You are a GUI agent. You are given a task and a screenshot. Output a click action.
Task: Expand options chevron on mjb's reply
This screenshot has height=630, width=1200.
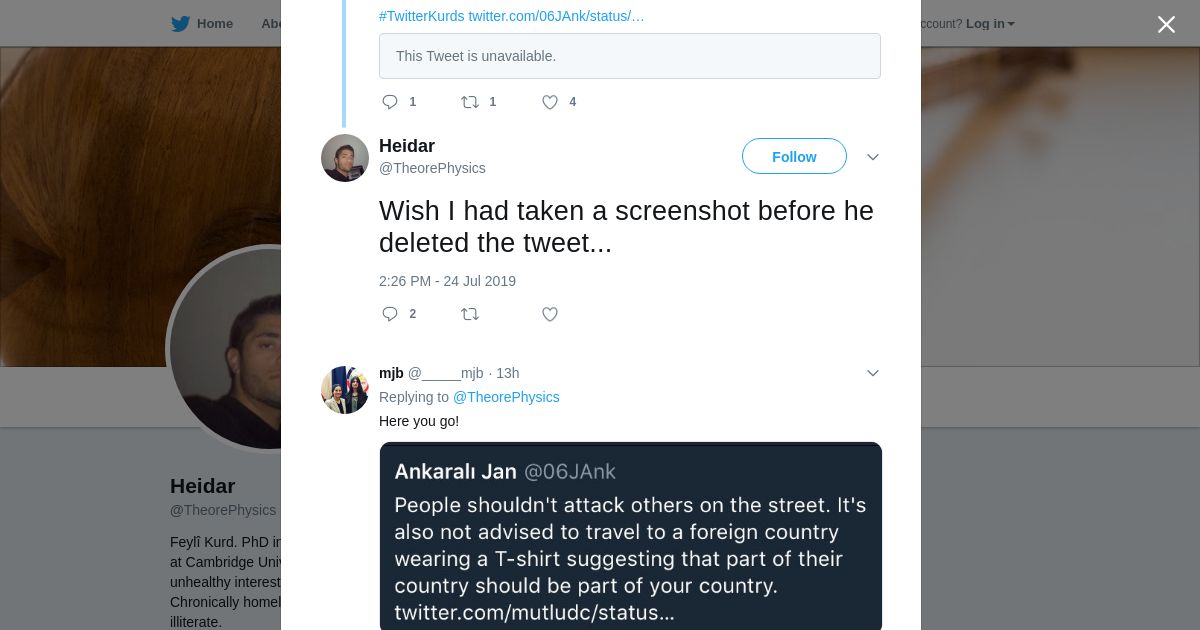[872, 373]
